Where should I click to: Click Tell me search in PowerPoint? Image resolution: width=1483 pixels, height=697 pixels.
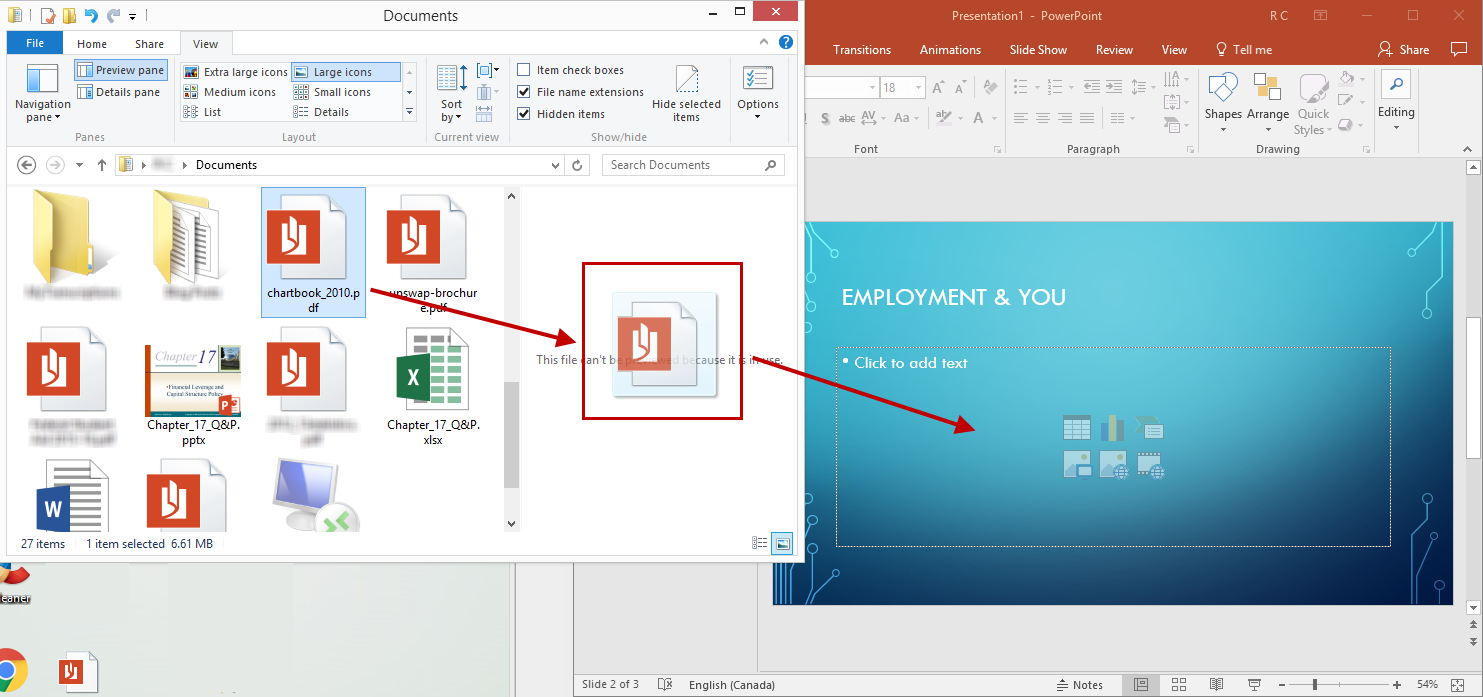(x=1243, y=50)
